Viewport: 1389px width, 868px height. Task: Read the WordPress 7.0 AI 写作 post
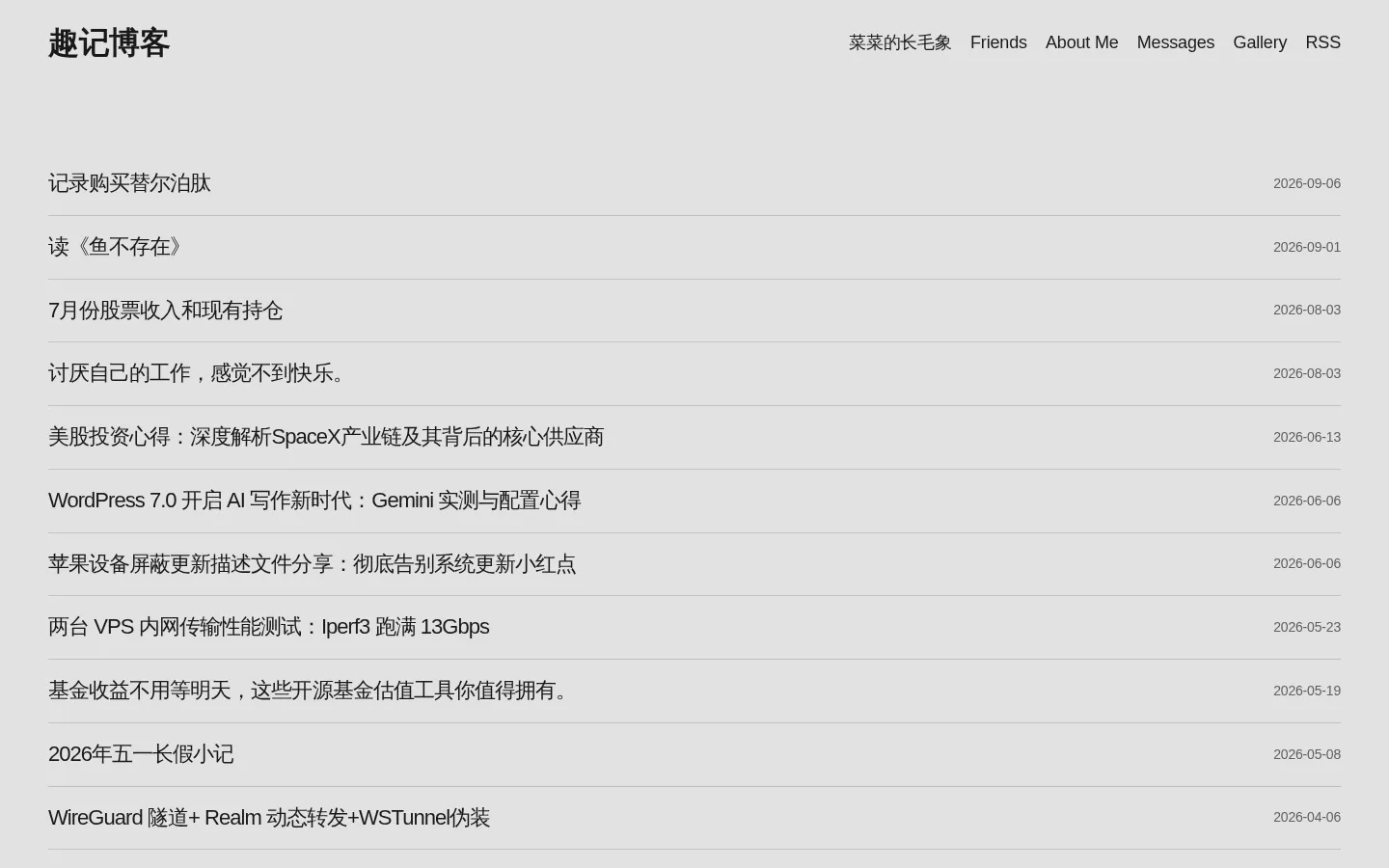pyautogui.click(x=314, y=501)
